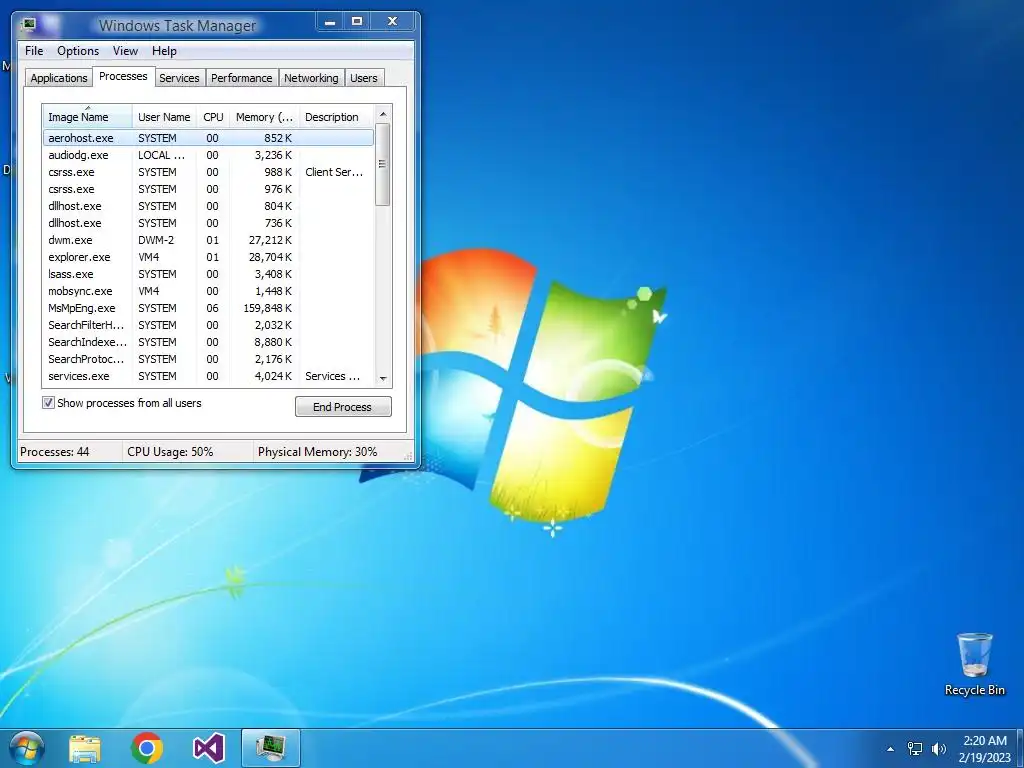Open the File menu
The image size is (1024, 768).
click(34, 51)
